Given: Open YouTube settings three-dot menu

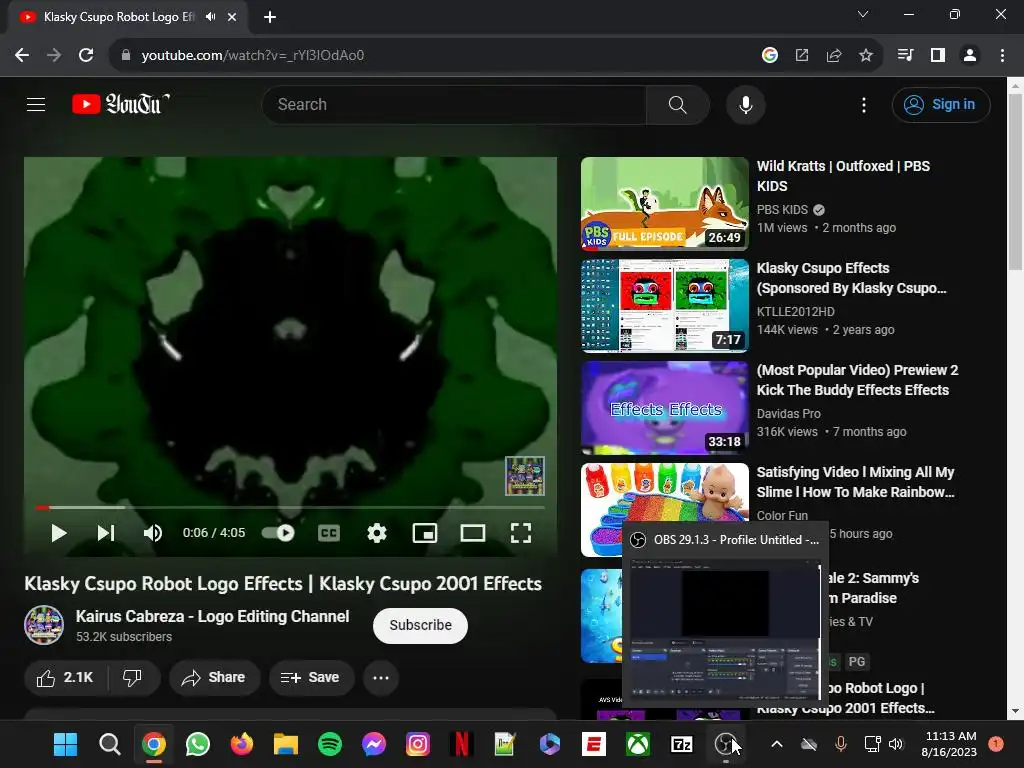Looking at the screenshot, I should (x=863, y=104).
